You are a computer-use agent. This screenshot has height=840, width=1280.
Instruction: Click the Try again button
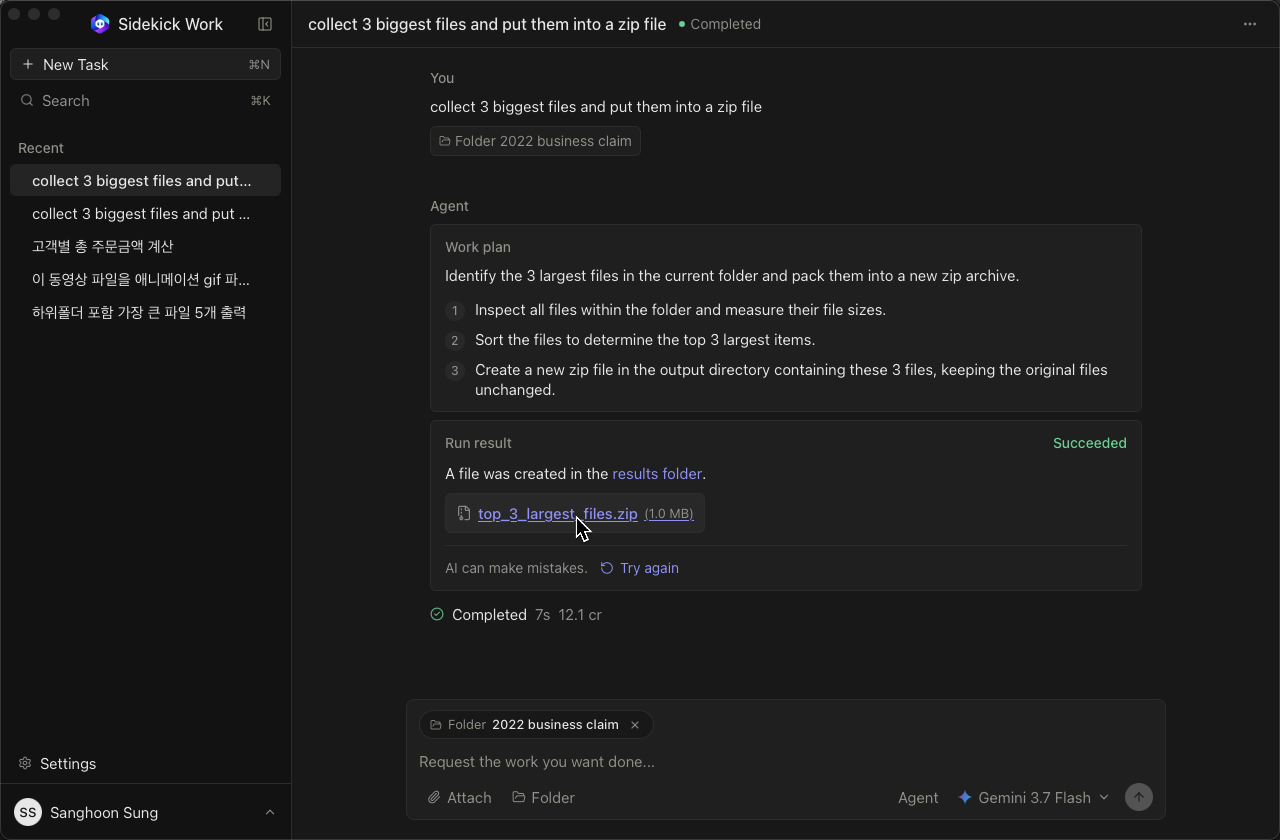[639, 568]
